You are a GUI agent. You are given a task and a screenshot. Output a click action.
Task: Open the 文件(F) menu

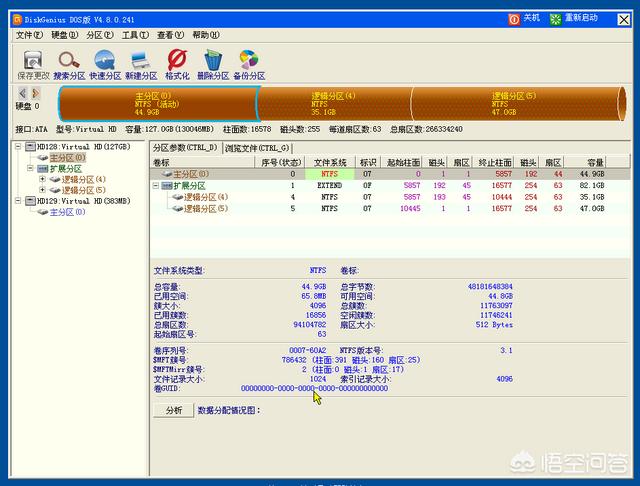click(29, 35)
